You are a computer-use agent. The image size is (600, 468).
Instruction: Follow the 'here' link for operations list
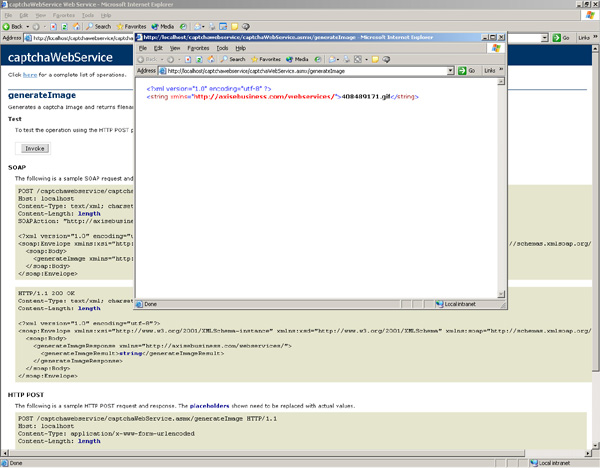[x=30, y=75]
